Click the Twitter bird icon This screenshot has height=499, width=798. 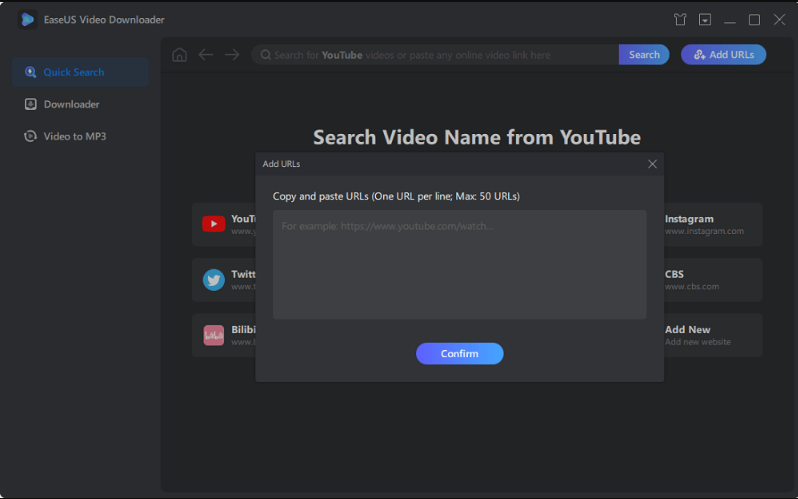point(213,280)
